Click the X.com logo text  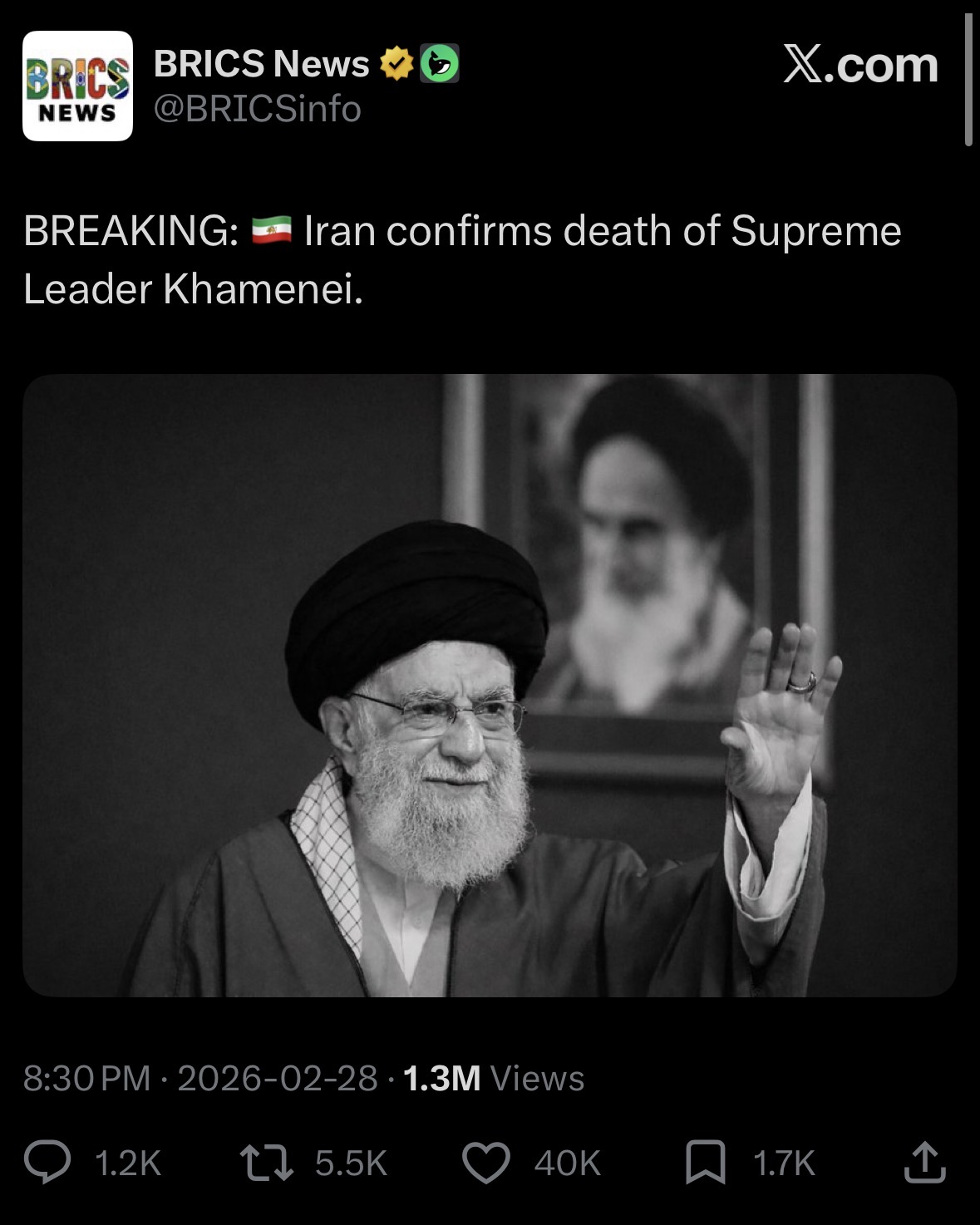860,65
